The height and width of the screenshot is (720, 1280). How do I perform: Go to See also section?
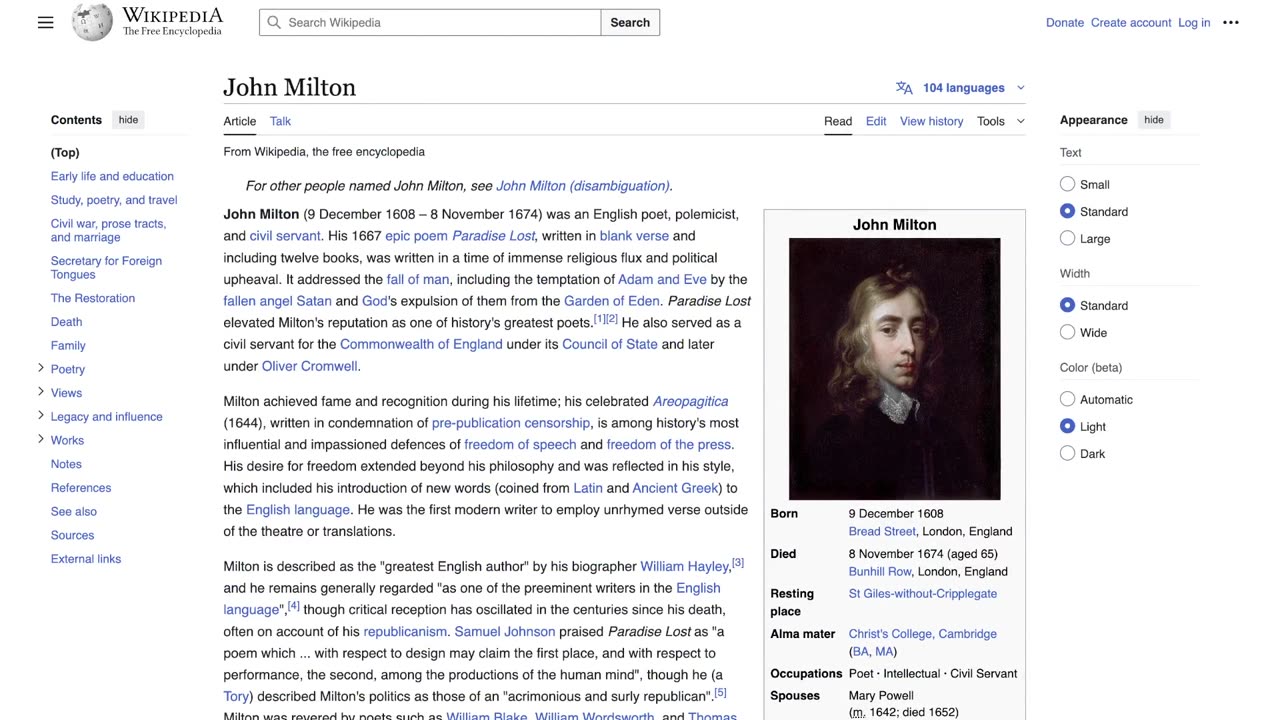coord(74,511)
